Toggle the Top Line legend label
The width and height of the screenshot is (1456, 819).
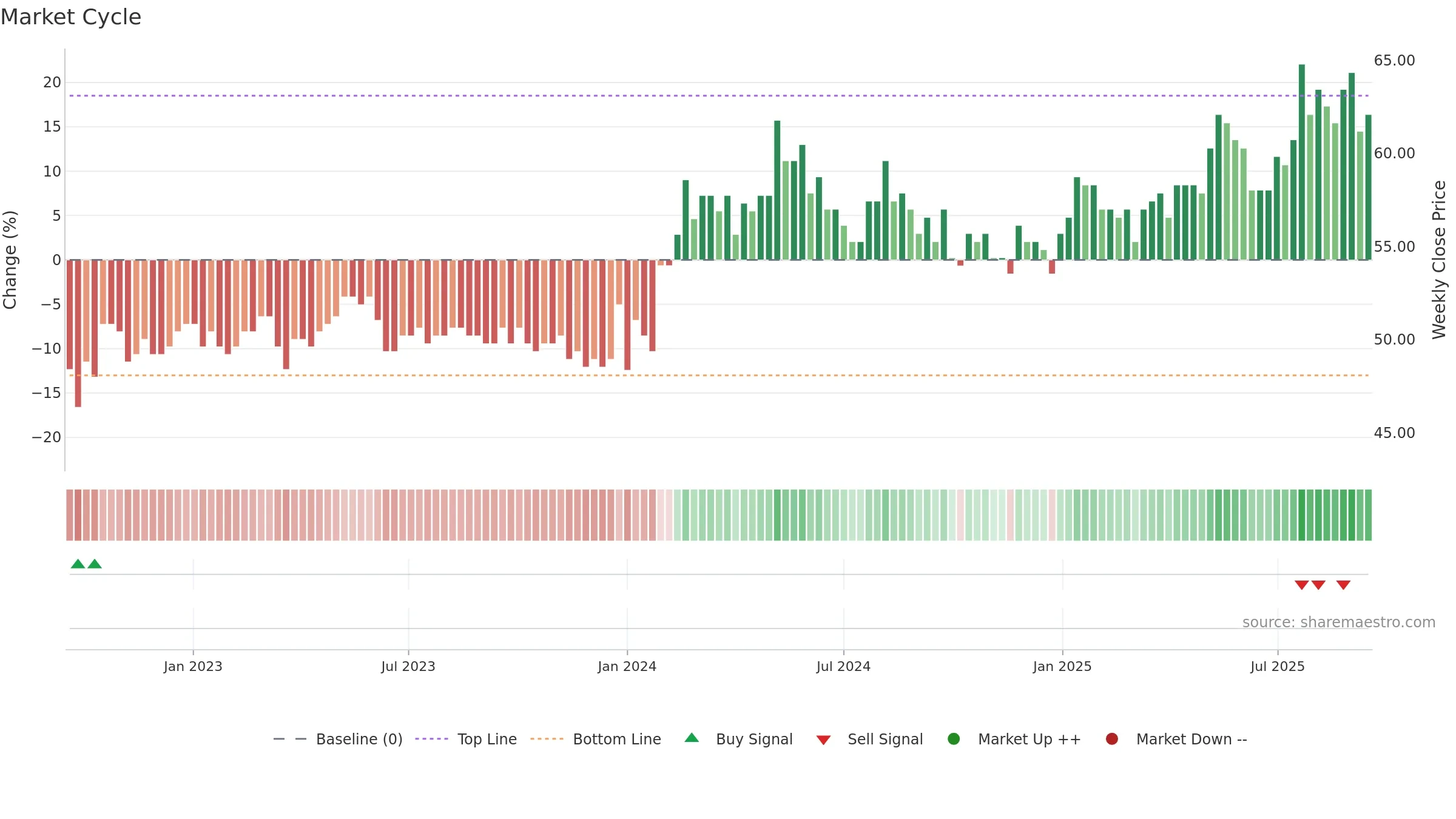pyautogui.click(x=487, y=739)
